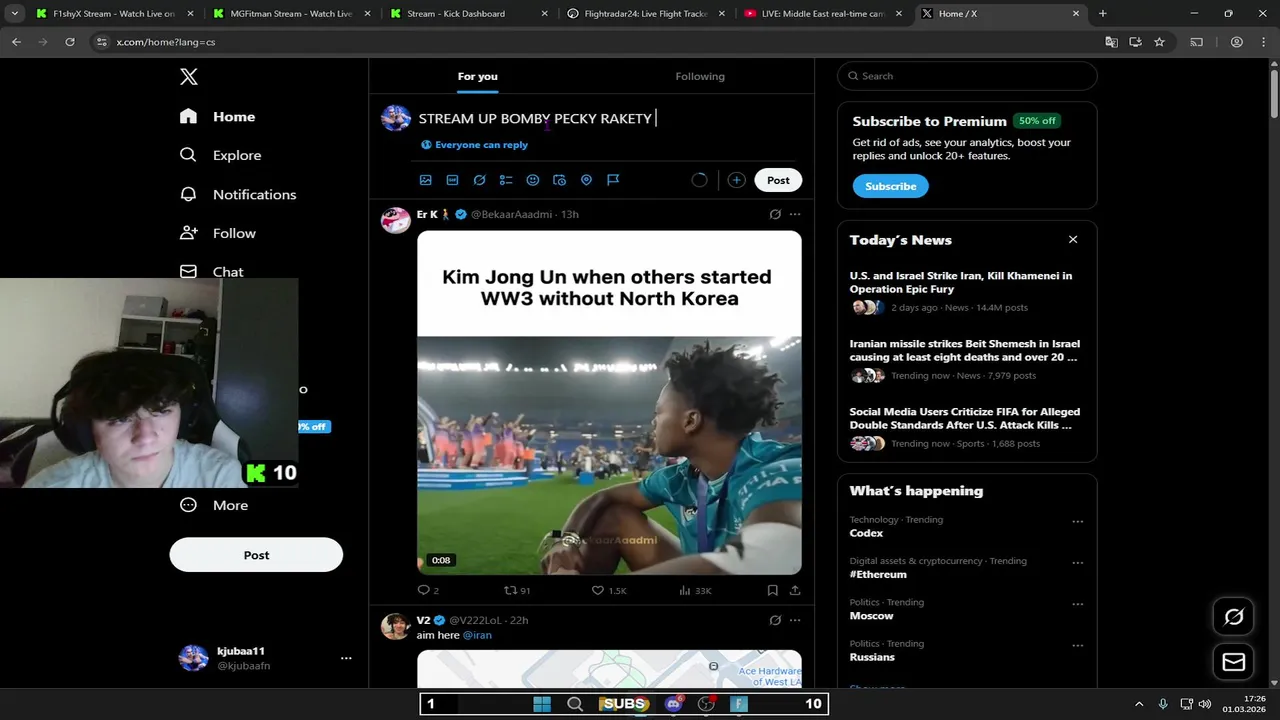The height and width of the screenshot is (720, 1280).
Task: Add another post to thread with plus
Action: coord(736,180)
